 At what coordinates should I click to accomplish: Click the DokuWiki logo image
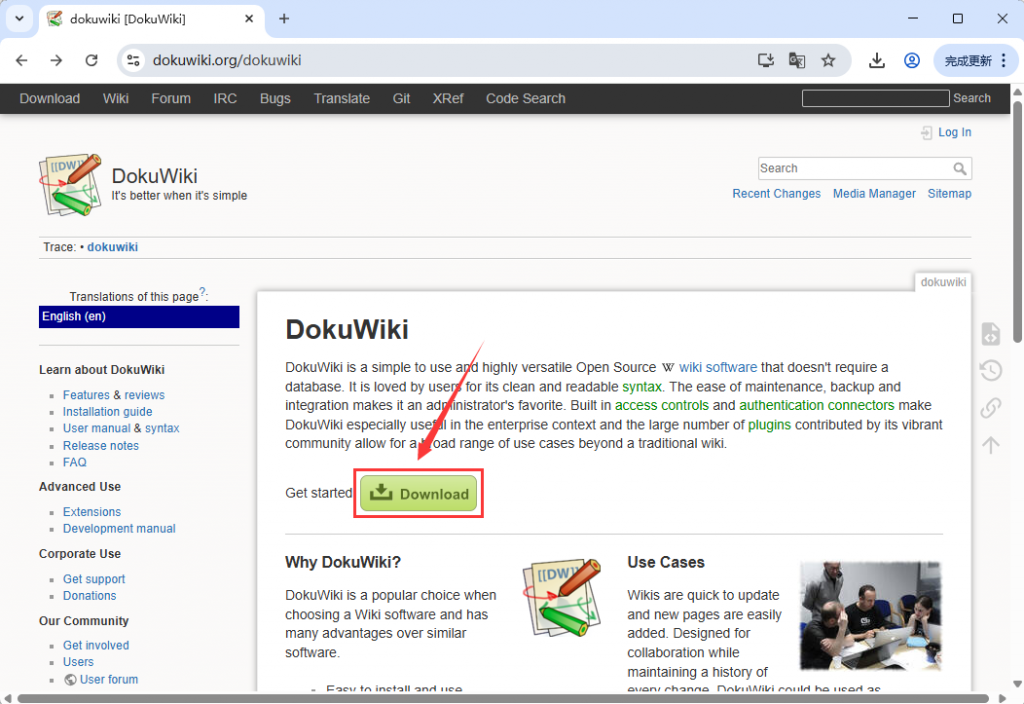pos(70,184)
